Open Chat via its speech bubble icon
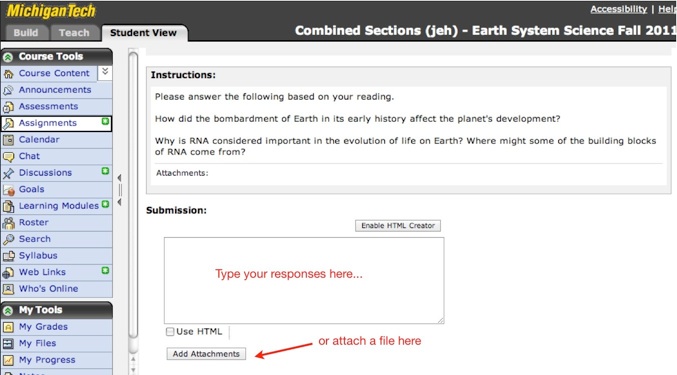The image size is (677, 375). pos(8,157)
